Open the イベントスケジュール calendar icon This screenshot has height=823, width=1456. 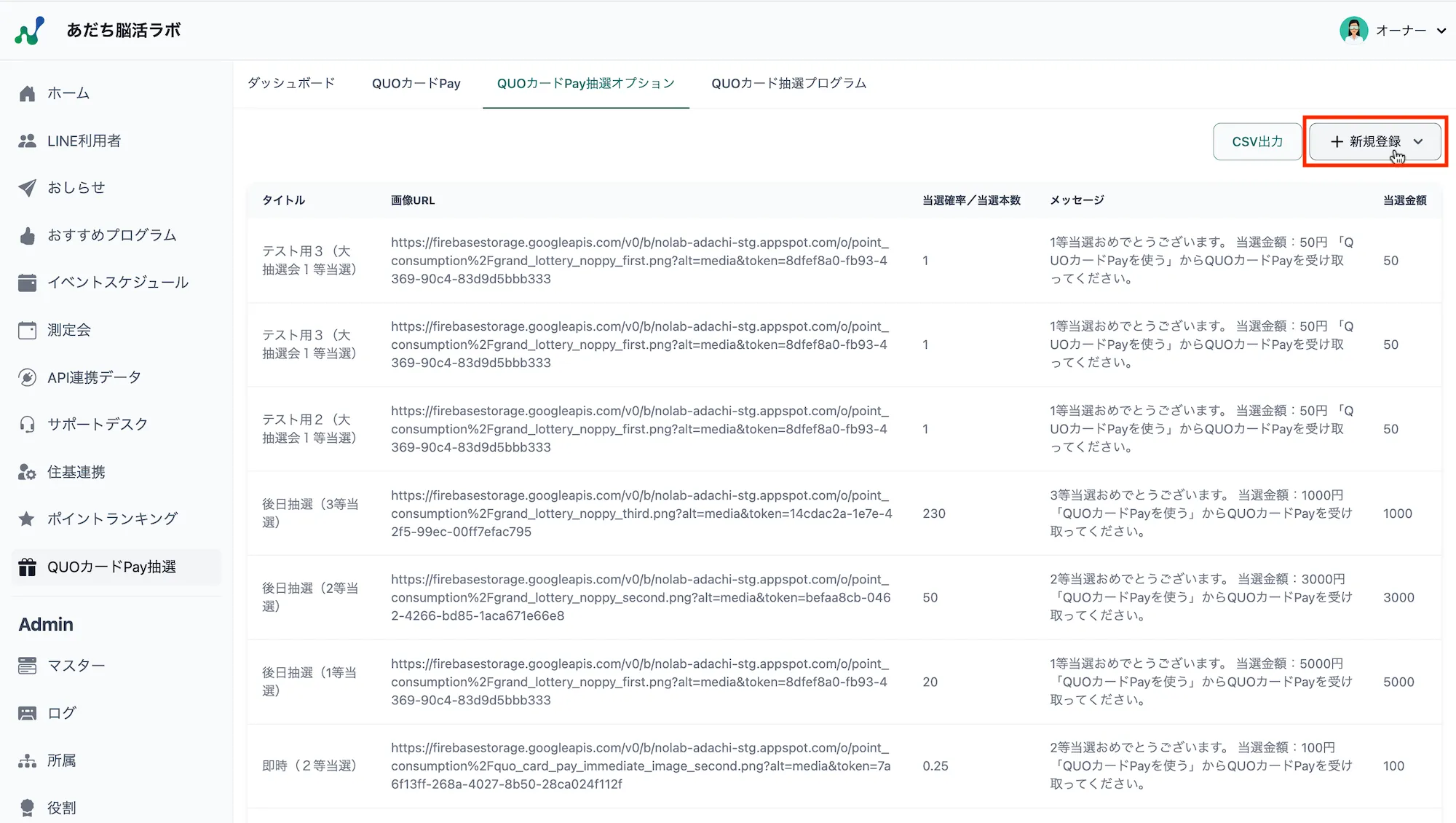click(28, 283)
